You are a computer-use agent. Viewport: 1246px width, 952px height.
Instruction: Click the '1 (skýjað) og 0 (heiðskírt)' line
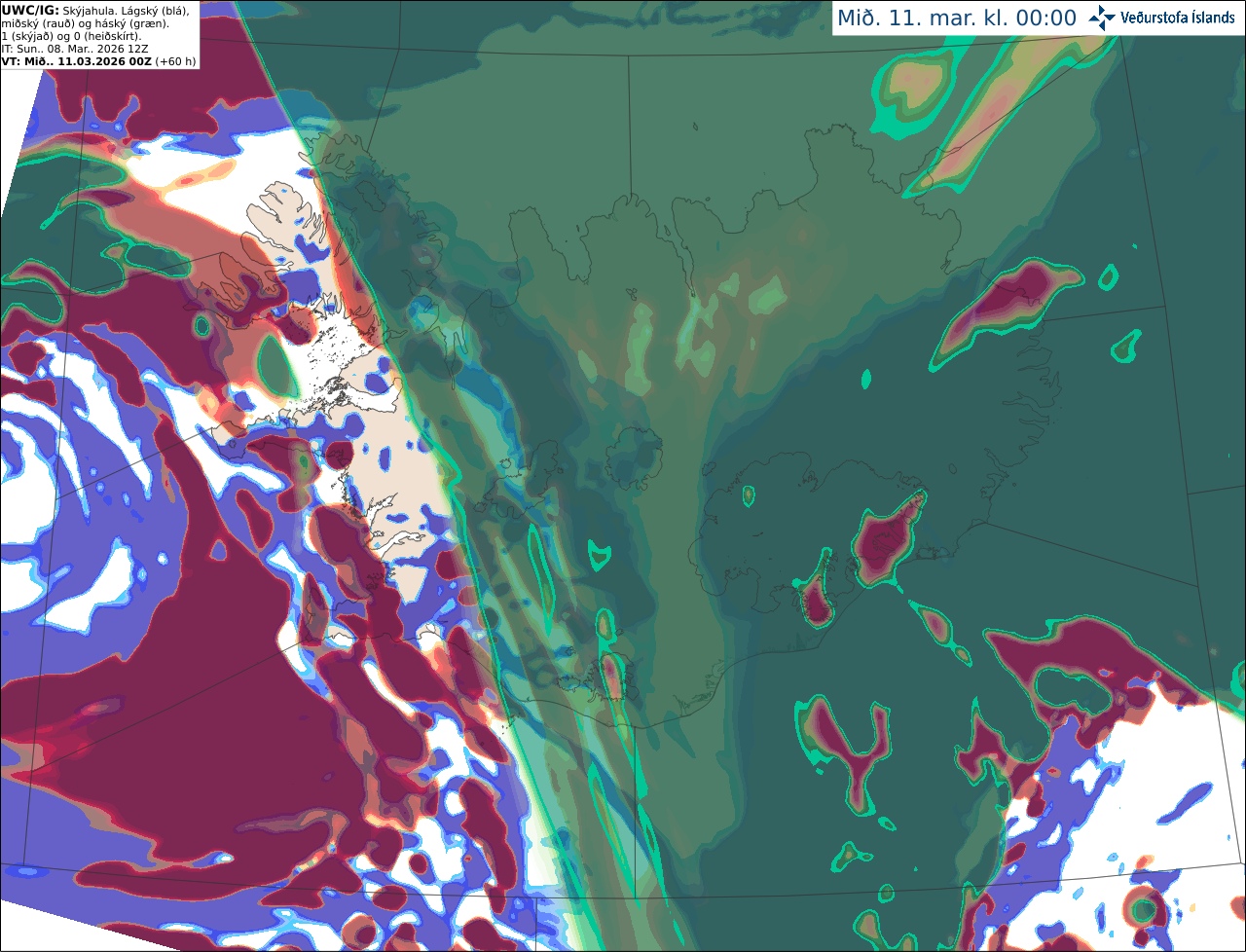click(71, 36)
